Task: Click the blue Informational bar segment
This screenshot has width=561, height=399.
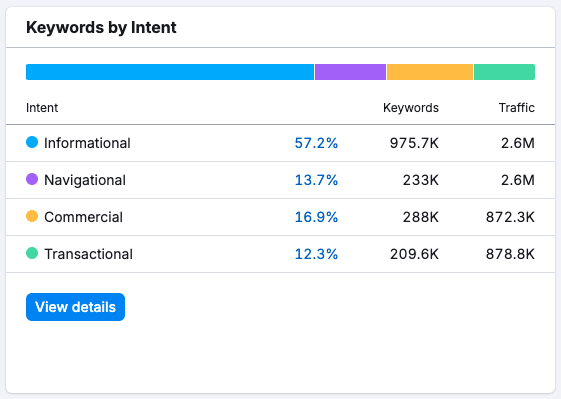Action: (x=170, y=72)
